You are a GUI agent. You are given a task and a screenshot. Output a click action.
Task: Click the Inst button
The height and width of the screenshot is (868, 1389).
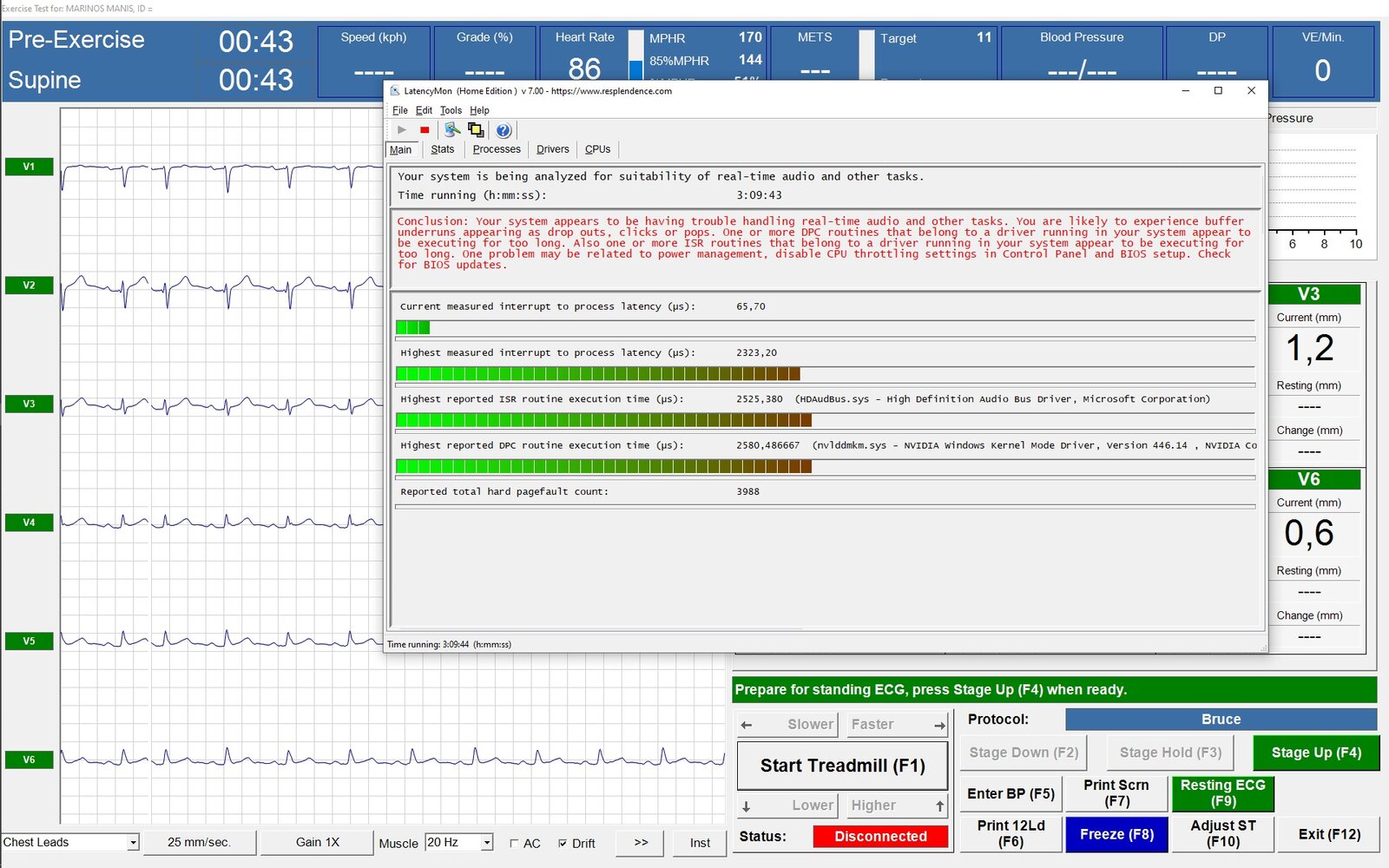click(x=700, y=842)
